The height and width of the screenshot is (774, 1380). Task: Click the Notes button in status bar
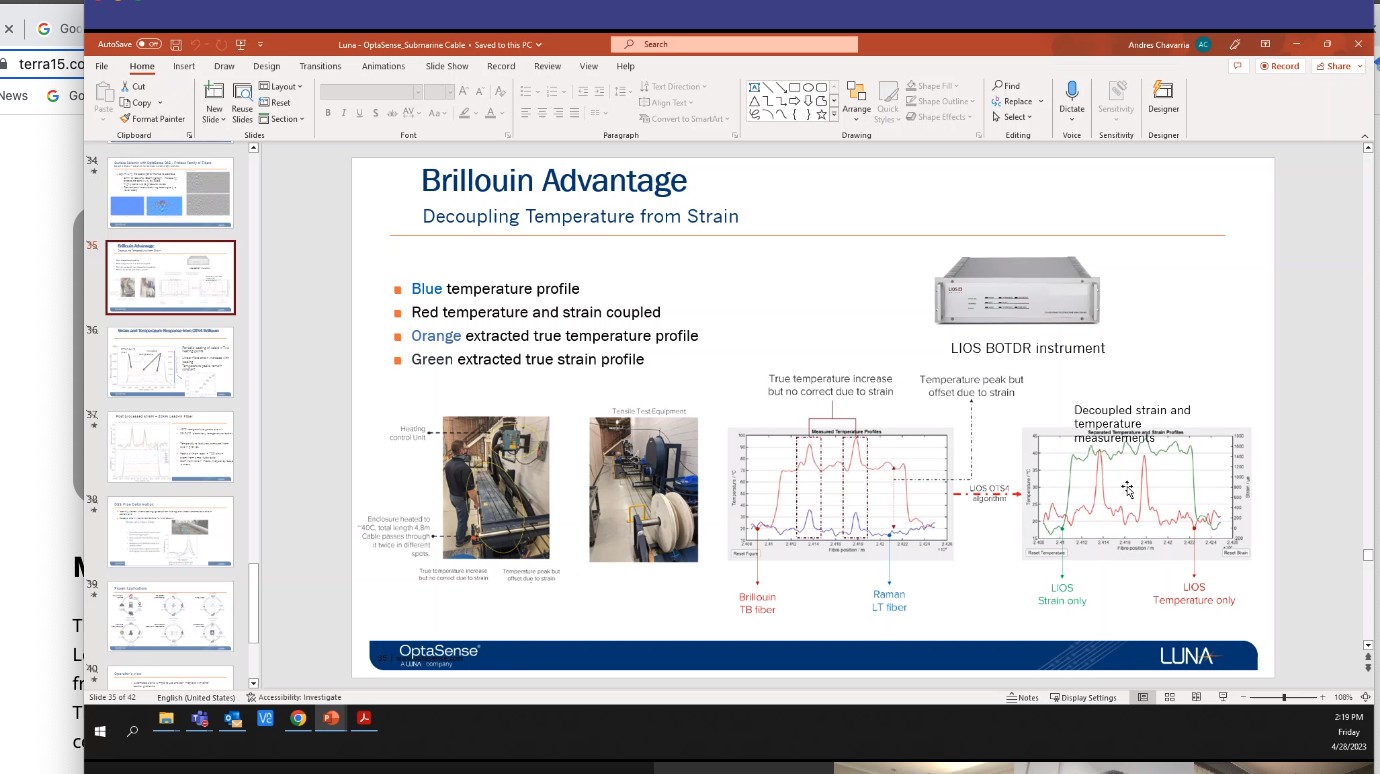1023,697
